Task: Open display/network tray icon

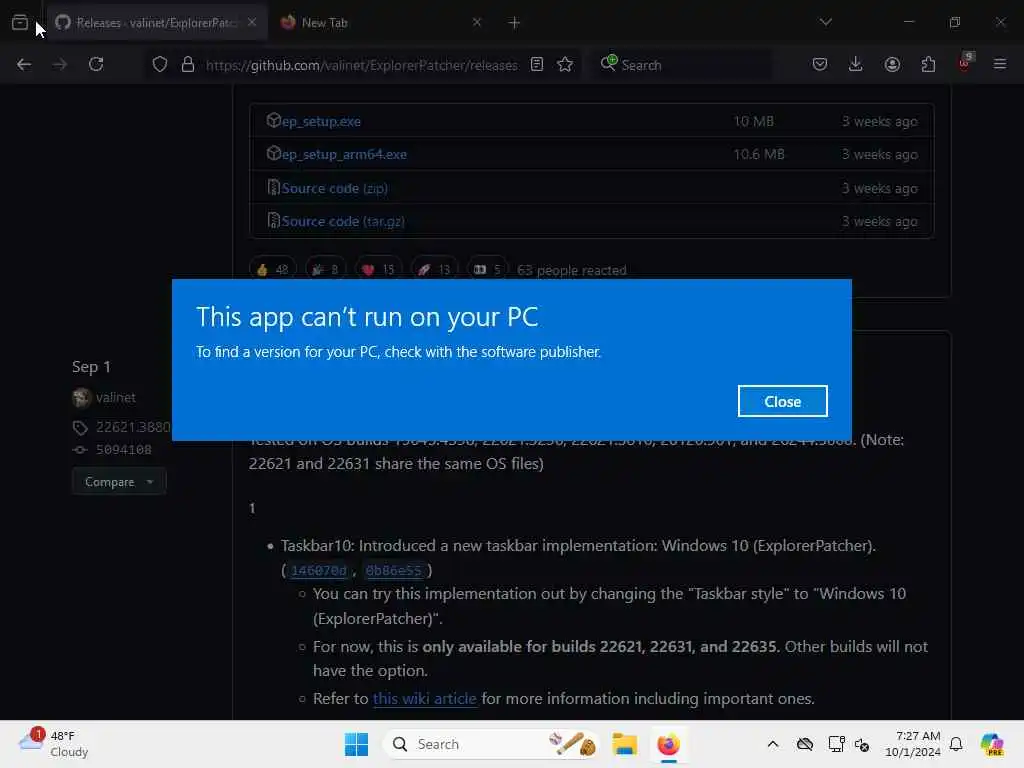Action: 836,744
